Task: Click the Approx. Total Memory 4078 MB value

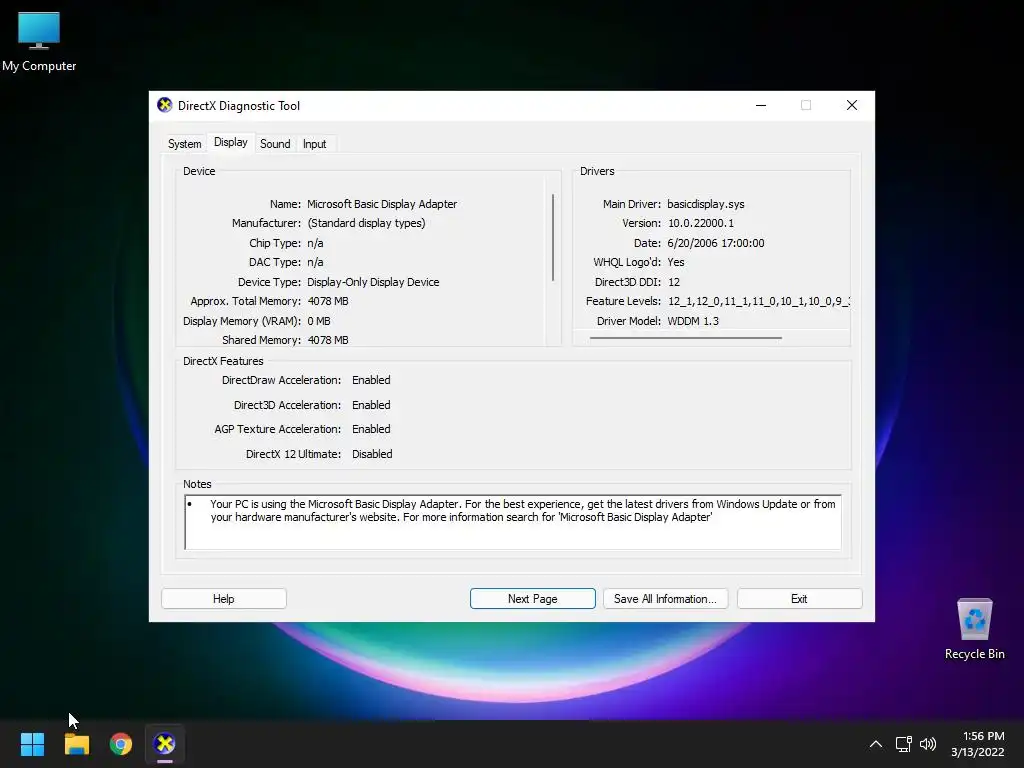Action: (328, 301)
